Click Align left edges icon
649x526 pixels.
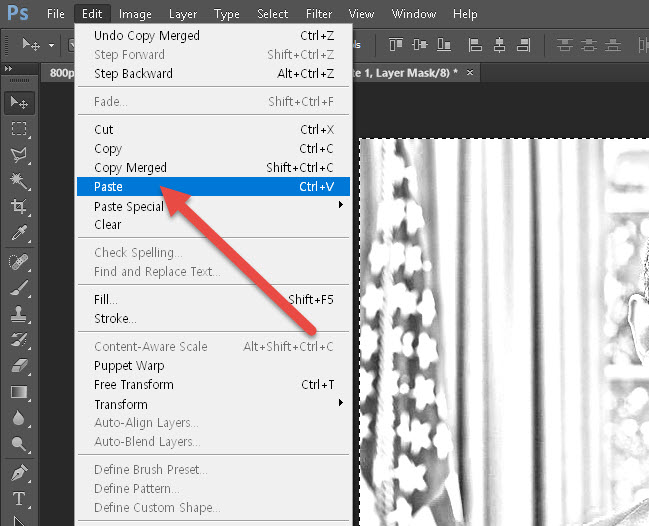(475, 45)
